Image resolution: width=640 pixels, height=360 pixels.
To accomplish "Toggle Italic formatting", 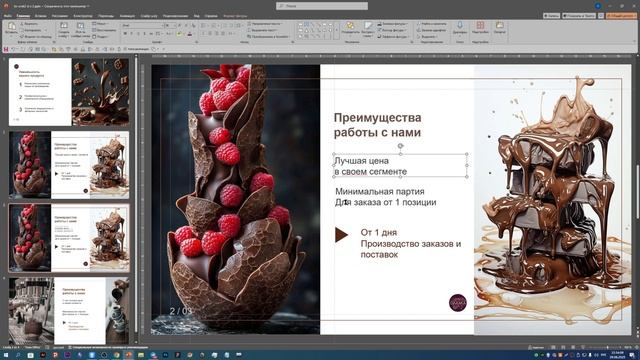I will [x=131, y=33].
